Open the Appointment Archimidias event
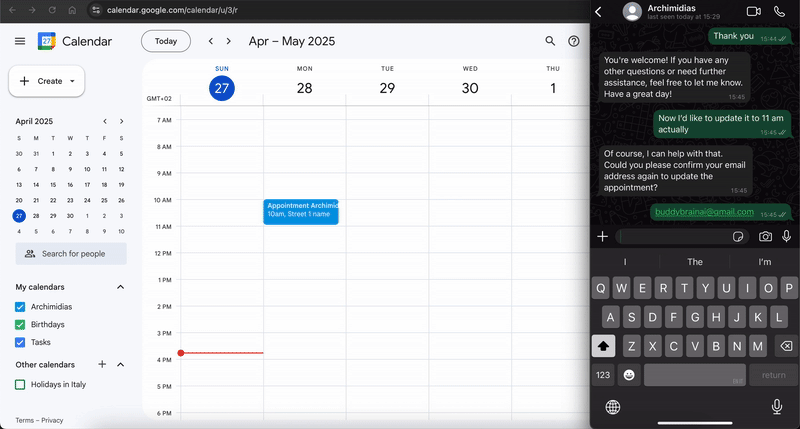The image size is (800, 429). click(x=301, y=212)
